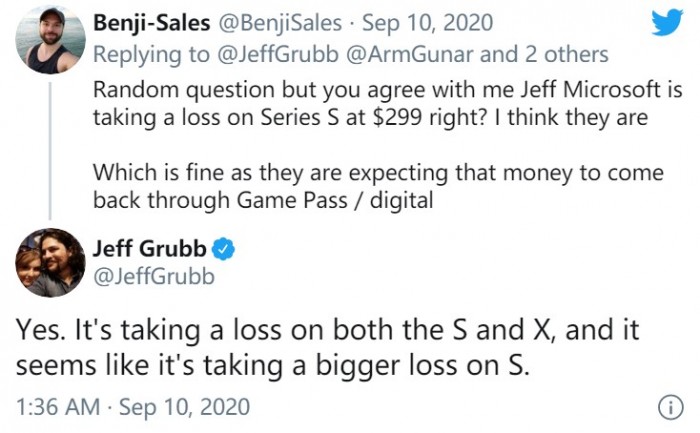Open Jeff Grubb's profile picture
The height and width of the screenshot is (433, 700).
pyautogui.click(x=49, y=262)
